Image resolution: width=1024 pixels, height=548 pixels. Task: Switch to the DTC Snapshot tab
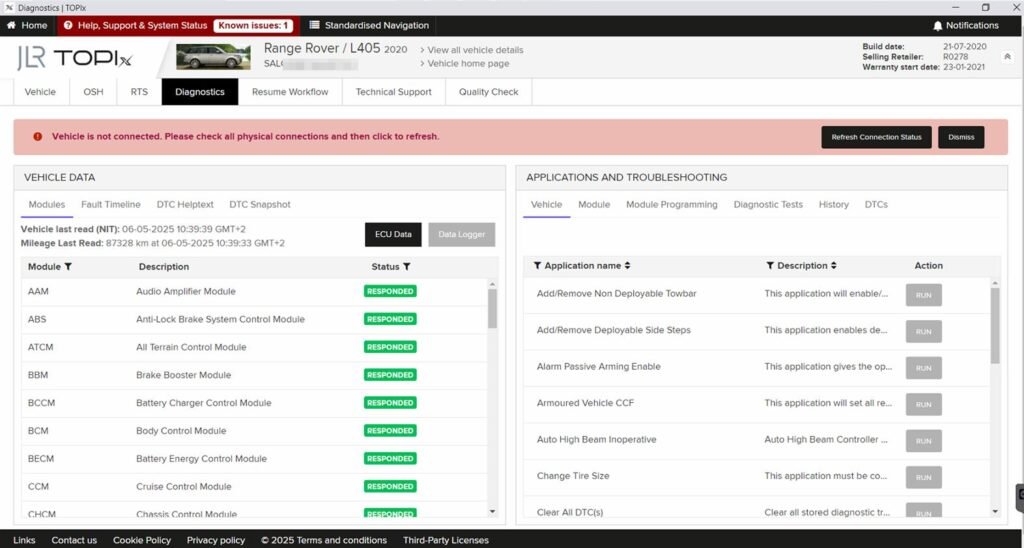259,204
